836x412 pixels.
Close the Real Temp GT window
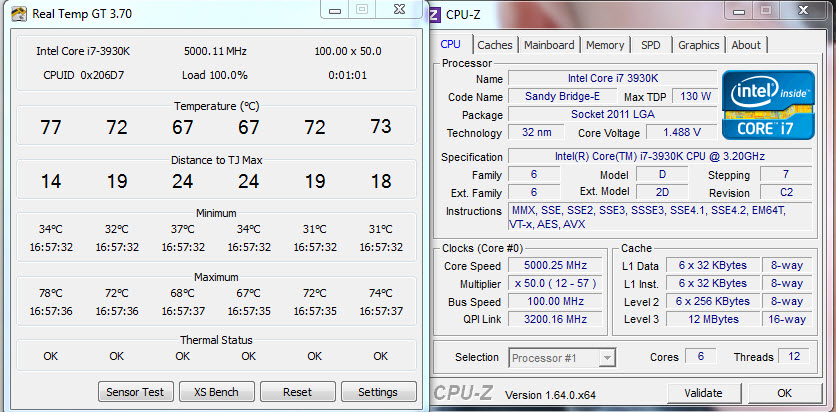399,10
